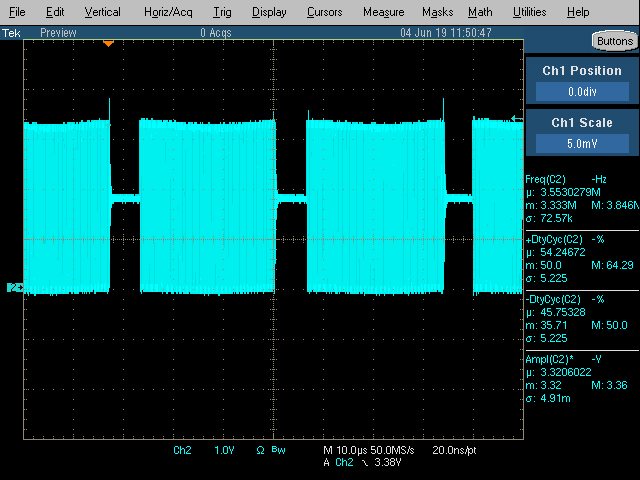Viewport: 640px width, 480px height.
Task: Open the Utilities menu
Action: point(529,12)
